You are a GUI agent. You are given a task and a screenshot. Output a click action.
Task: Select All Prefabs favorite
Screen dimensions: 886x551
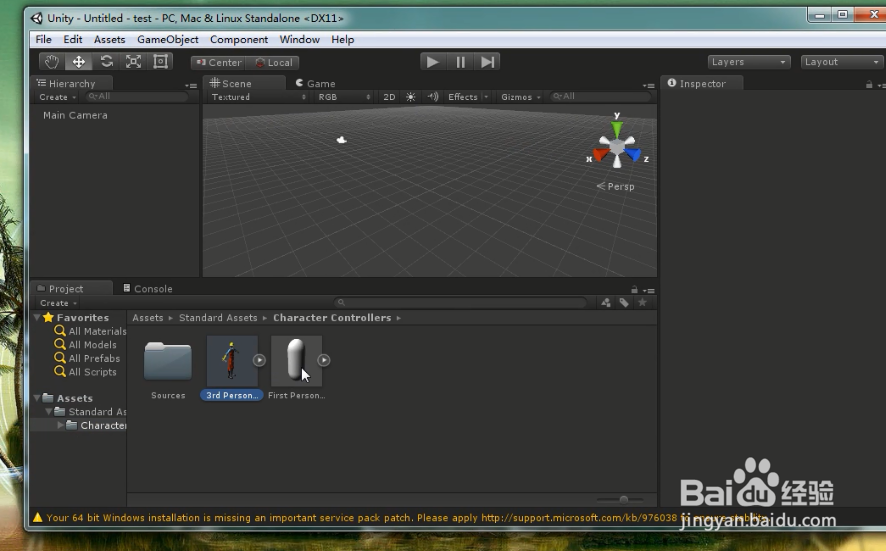(x=87, y=358)
